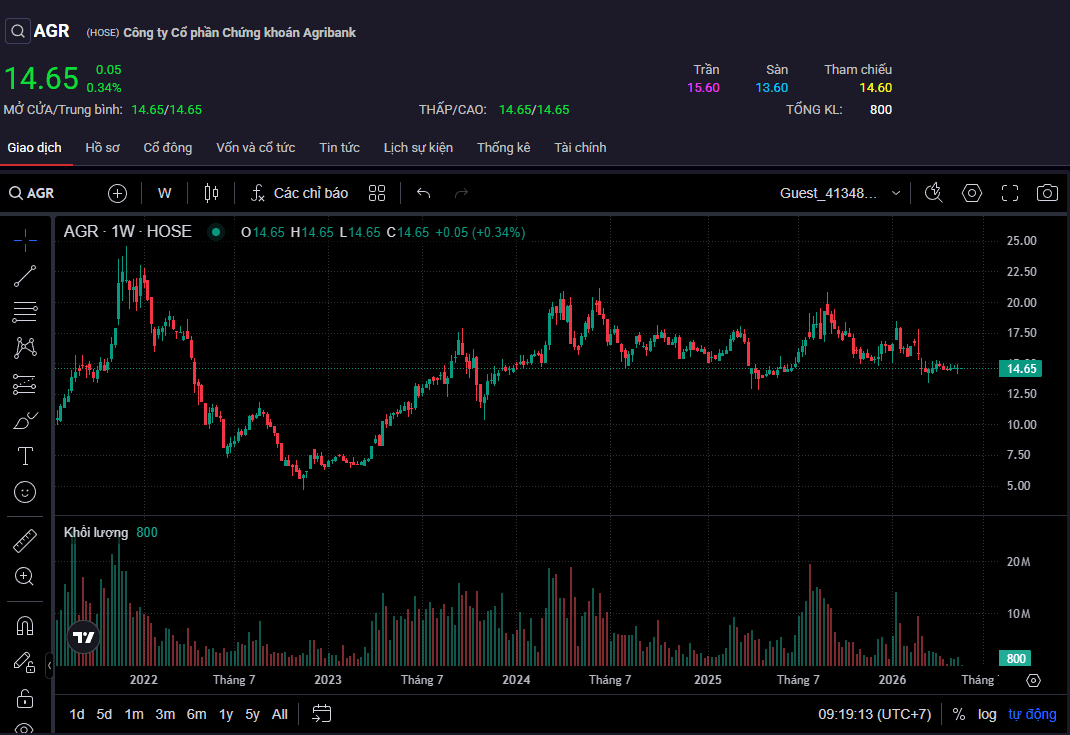Select the crosshair cursor tool
This screenshot has height=735, width=1070.
pyautogui.click(x=25, y=240)
